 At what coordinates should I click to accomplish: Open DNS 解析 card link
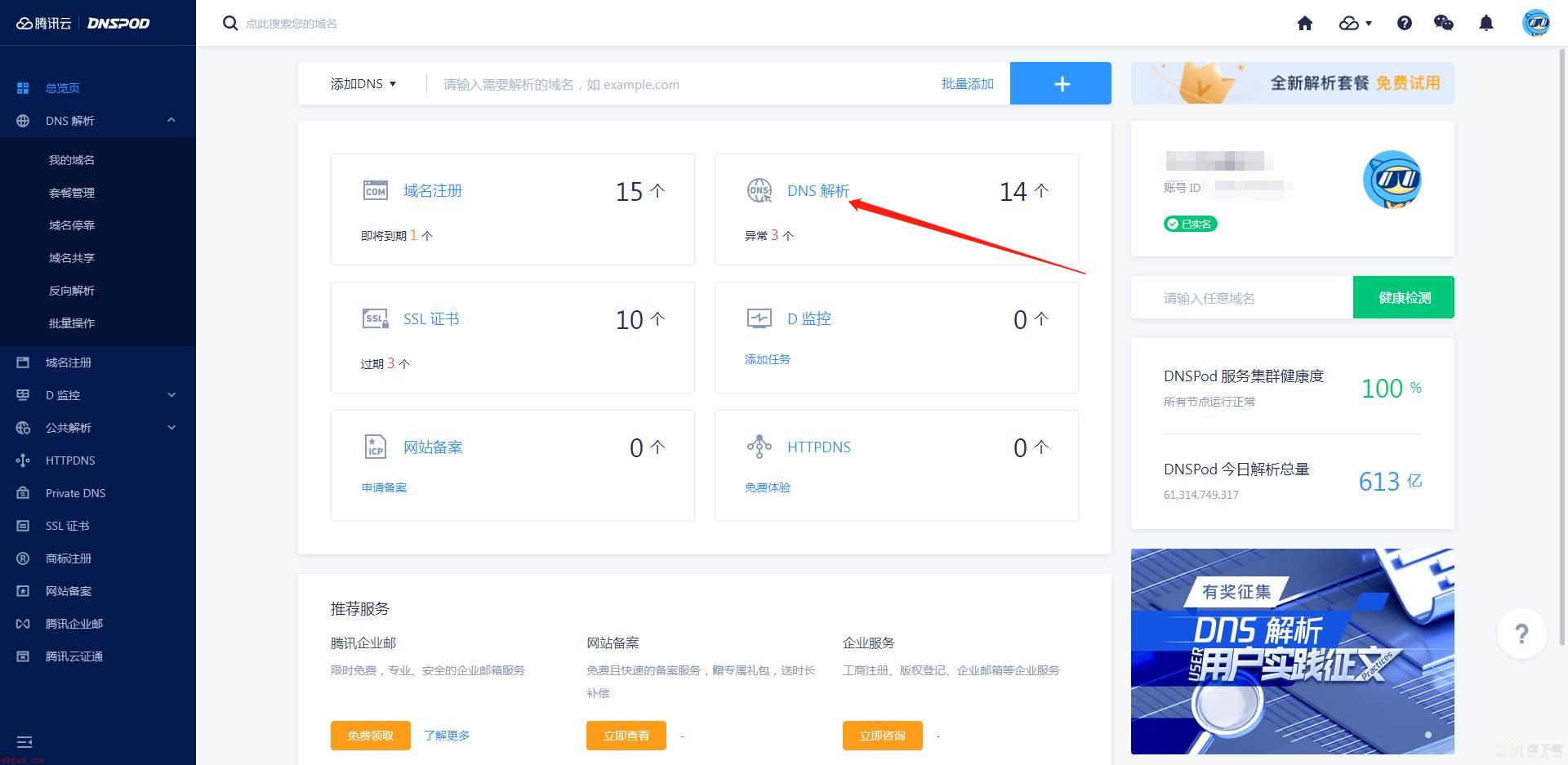click(818, 191)
